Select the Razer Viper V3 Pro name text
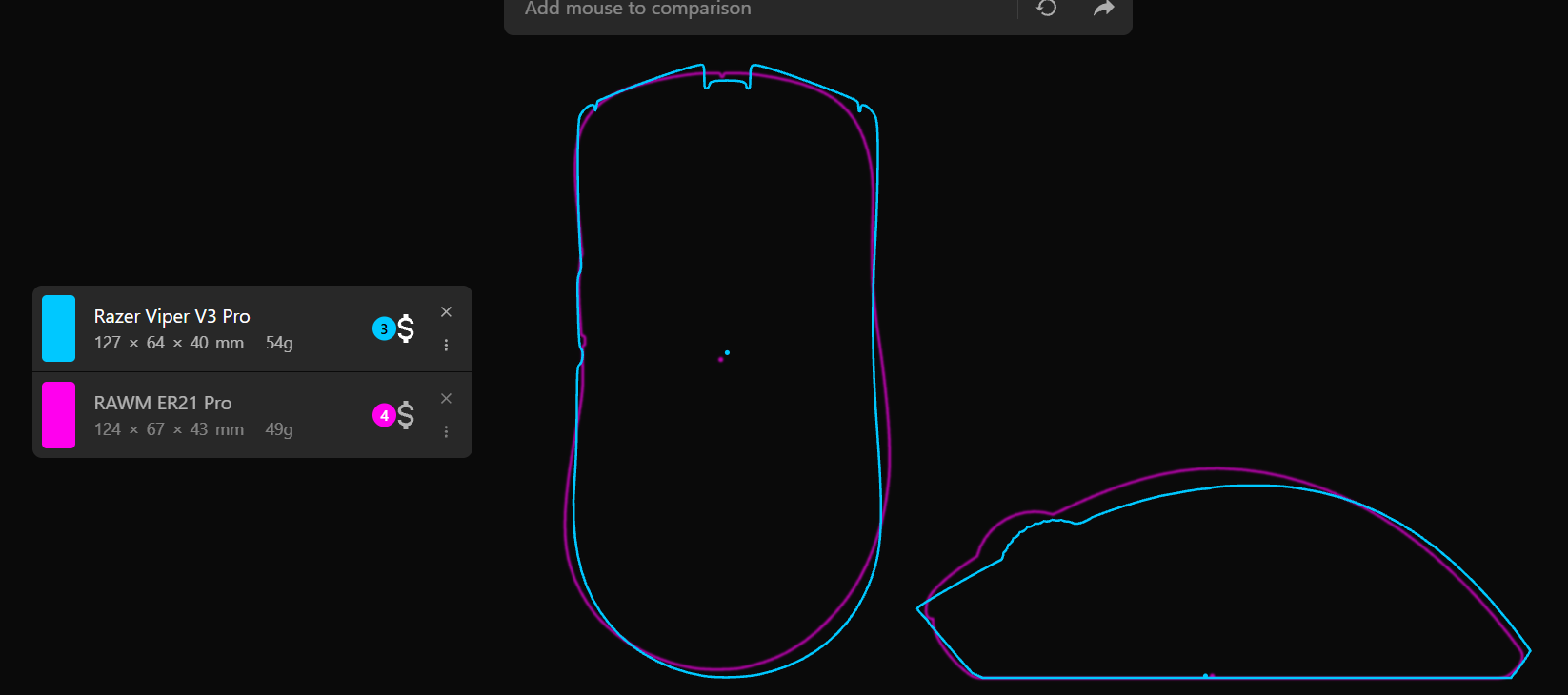The width and height of the screenshot is (1568, 695). pyautogui.click(x=172, y=316)
